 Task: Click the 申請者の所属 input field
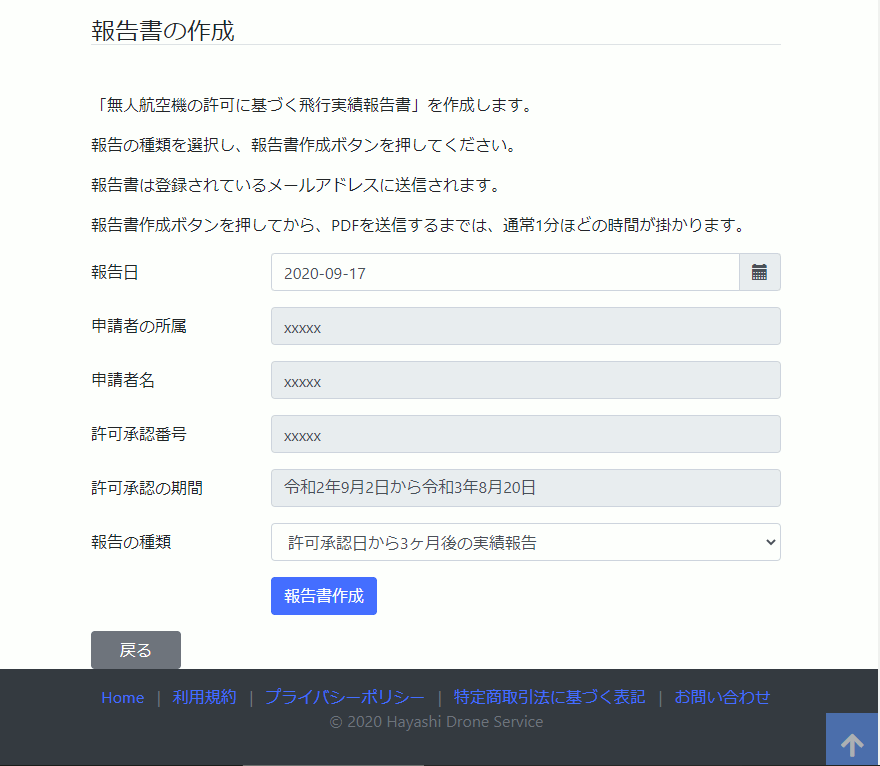coord(525,325)
